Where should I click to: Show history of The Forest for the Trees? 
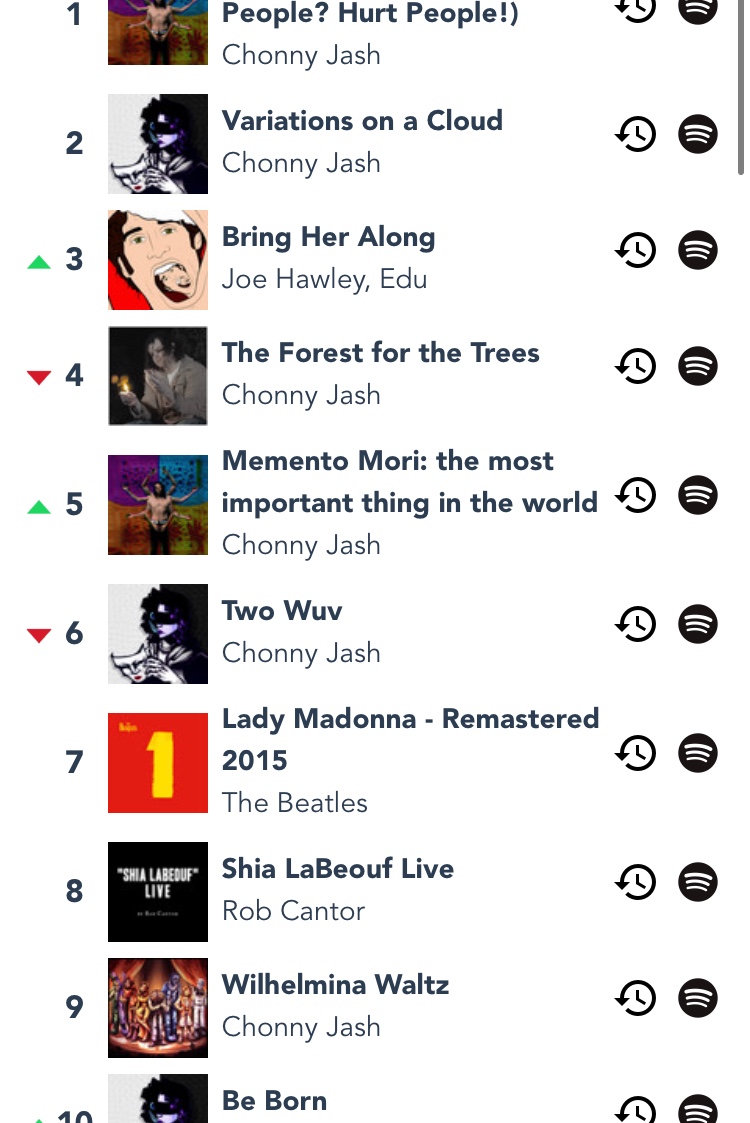pyautogui.click(x=636, y=366)
